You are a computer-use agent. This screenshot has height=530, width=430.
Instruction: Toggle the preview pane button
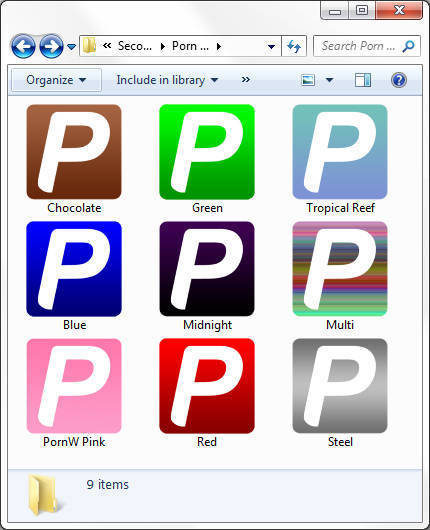click(363, 80)
